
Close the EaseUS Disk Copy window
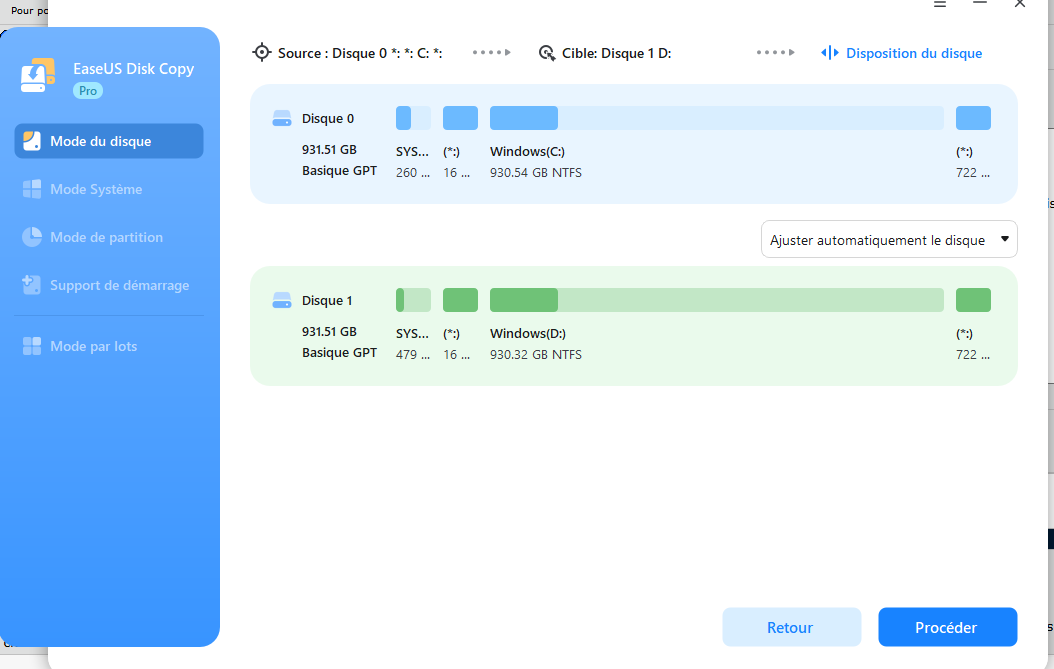tap(1020, 4)
